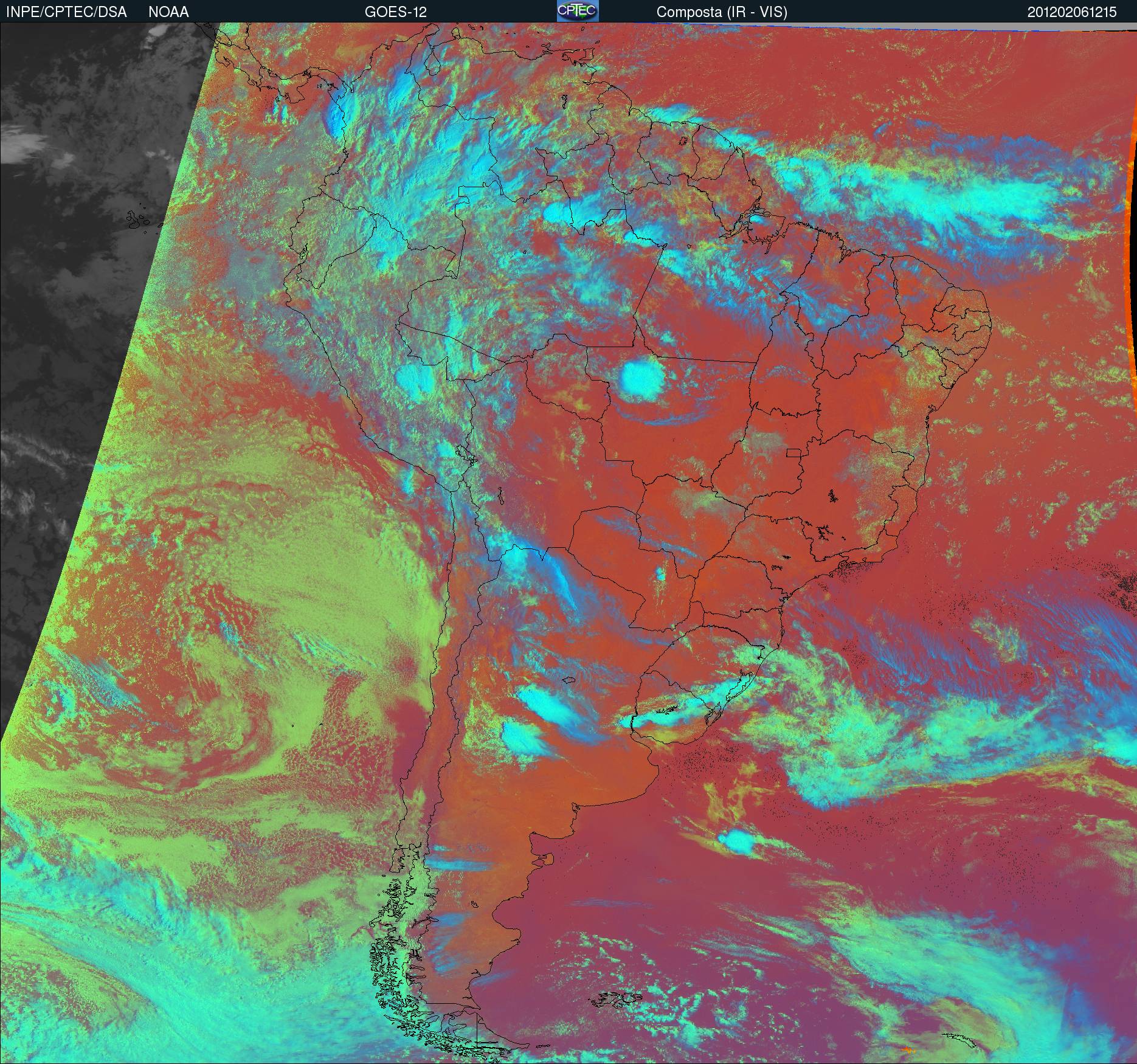The image size is (1137, 1064).
Task: Click the timestamp '201202061215'
Action: 1072,12
